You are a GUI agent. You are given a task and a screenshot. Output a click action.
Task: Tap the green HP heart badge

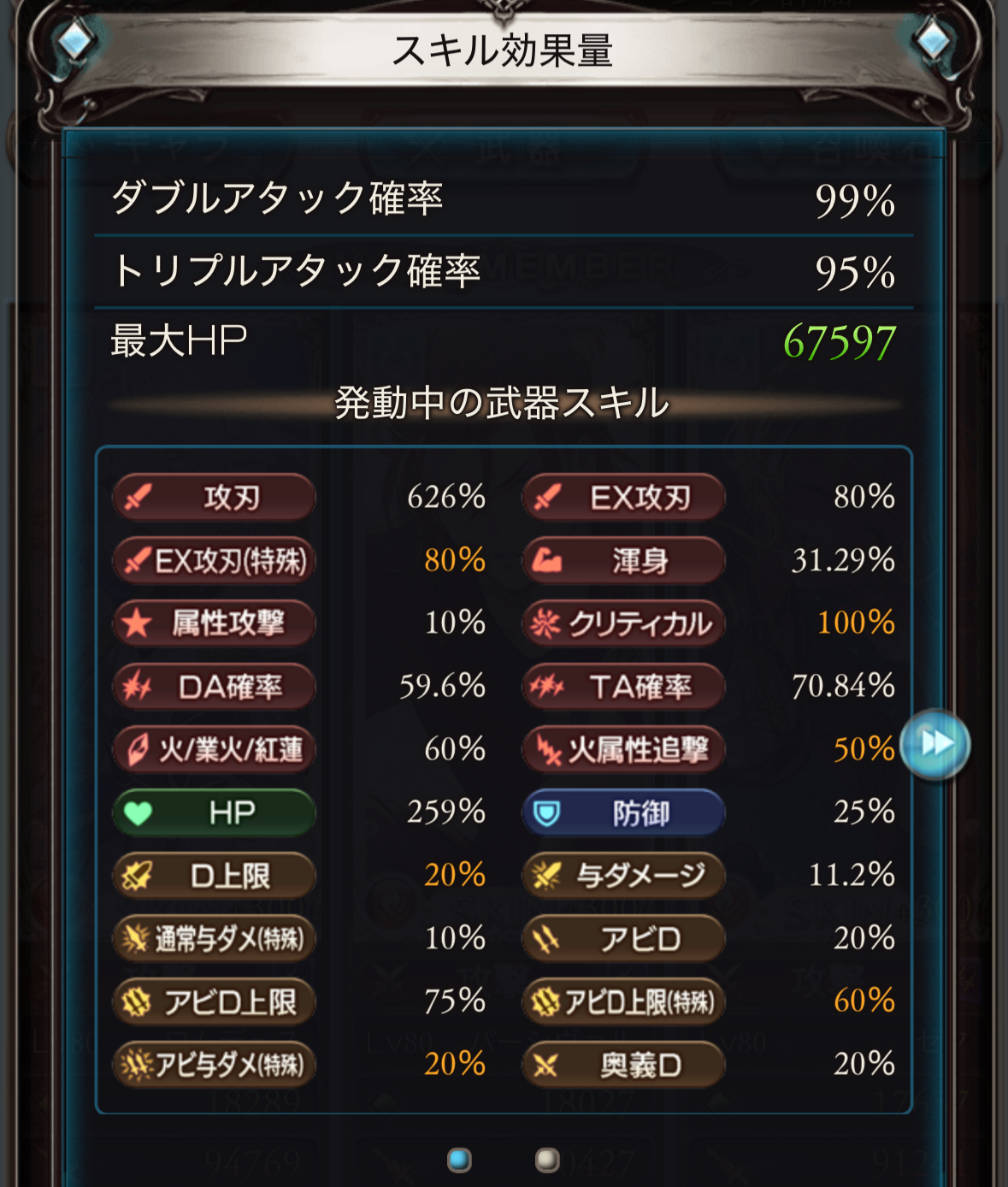[214, 812]
